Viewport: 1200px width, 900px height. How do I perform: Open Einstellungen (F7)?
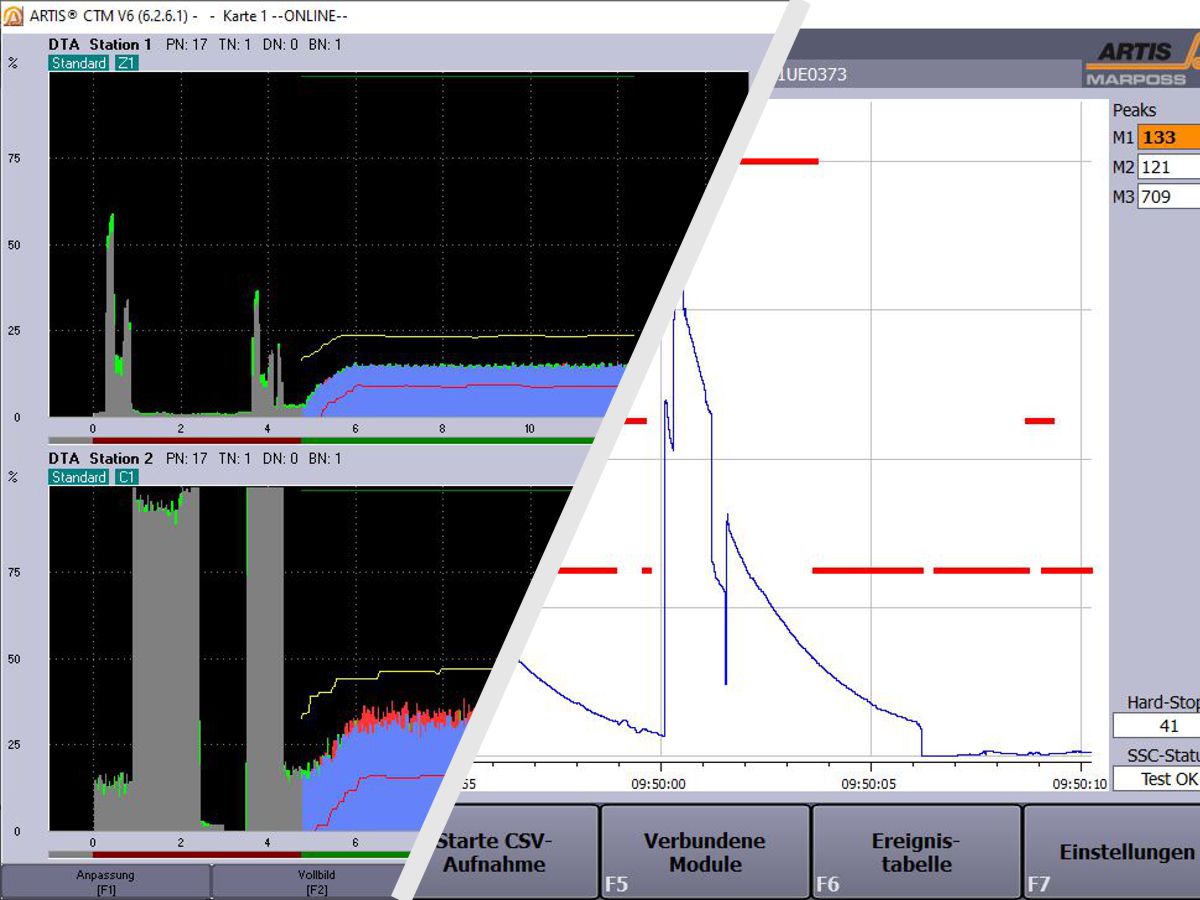point(1125,852)
